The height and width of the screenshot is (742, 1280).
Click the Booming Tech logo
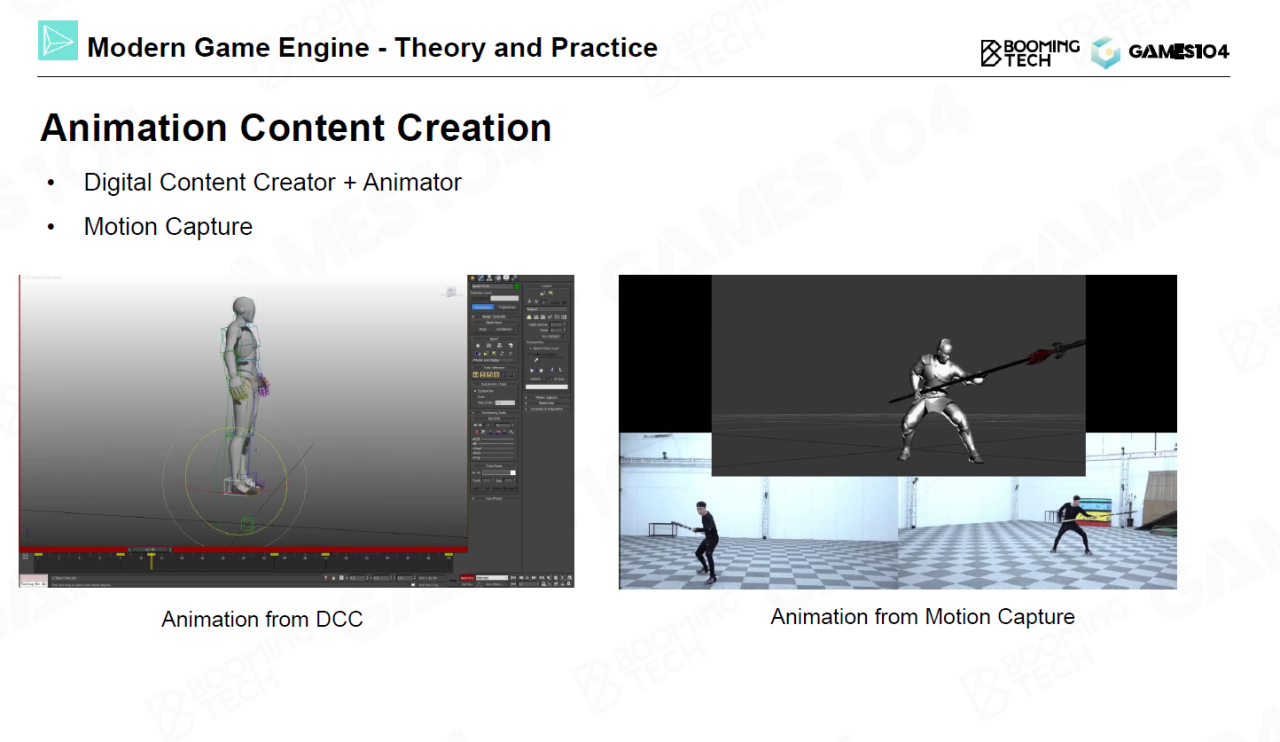(x=1030, y=52)
